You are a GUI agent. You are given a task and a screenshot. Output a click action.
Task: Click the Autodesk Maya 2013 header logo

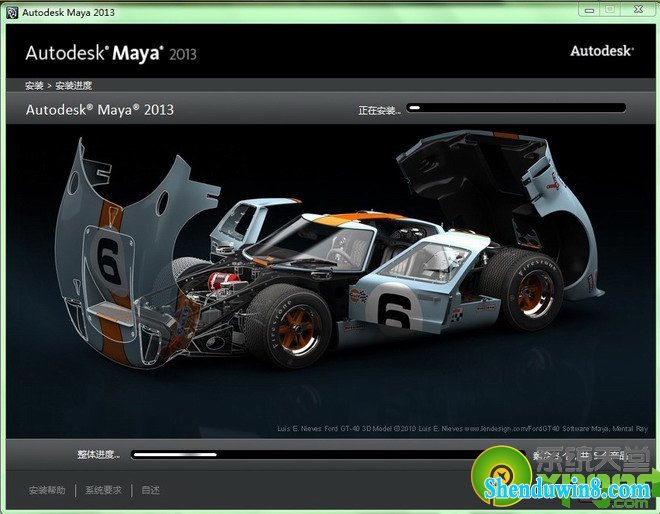pos(111,53)
